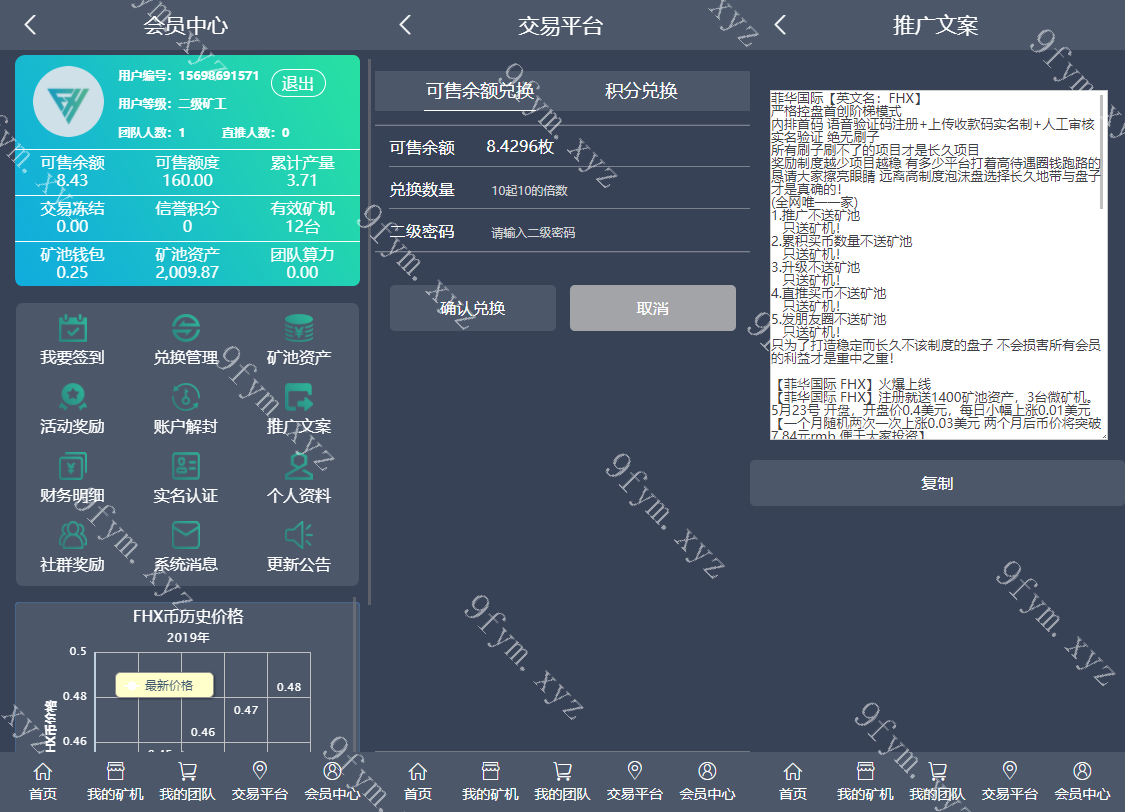Tap 首页 home icon in 交易平台 screen
The height and width of the screenshot is (812, 1125).
[x=418, y=772]
